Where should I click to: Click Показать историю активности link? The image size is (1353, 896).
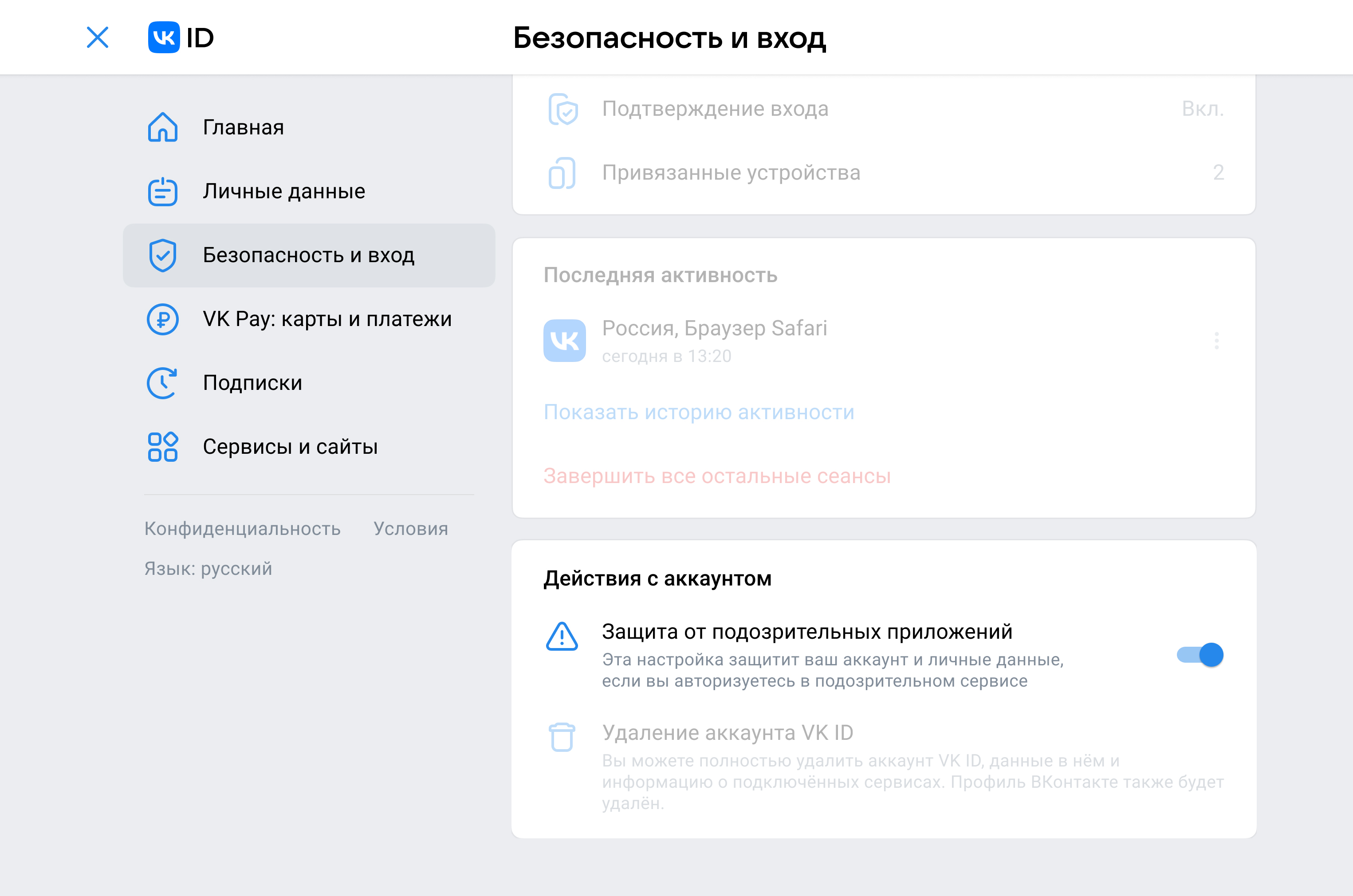click(x=699, y=412)
